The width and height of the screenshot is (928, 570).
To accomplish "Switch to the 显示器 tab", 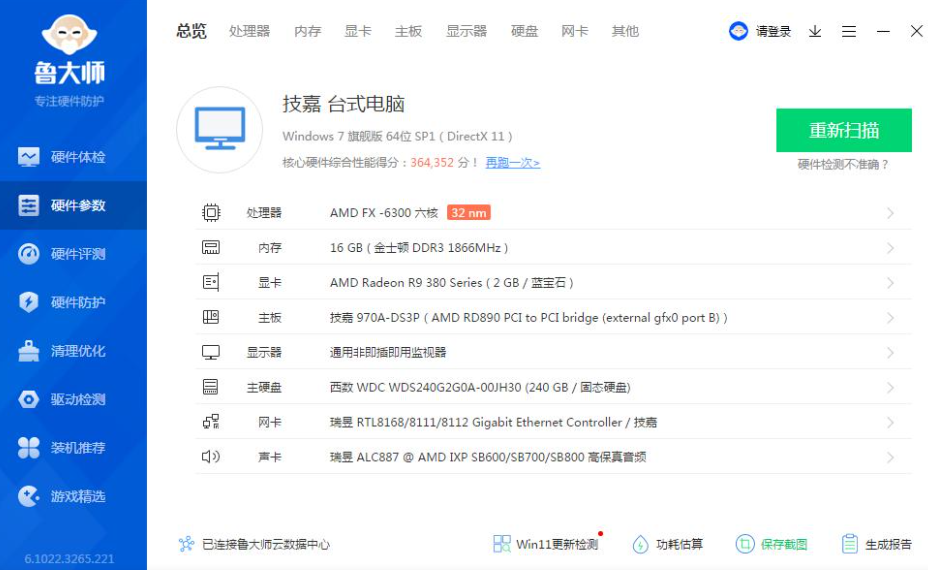I will (x=466, y=31).
